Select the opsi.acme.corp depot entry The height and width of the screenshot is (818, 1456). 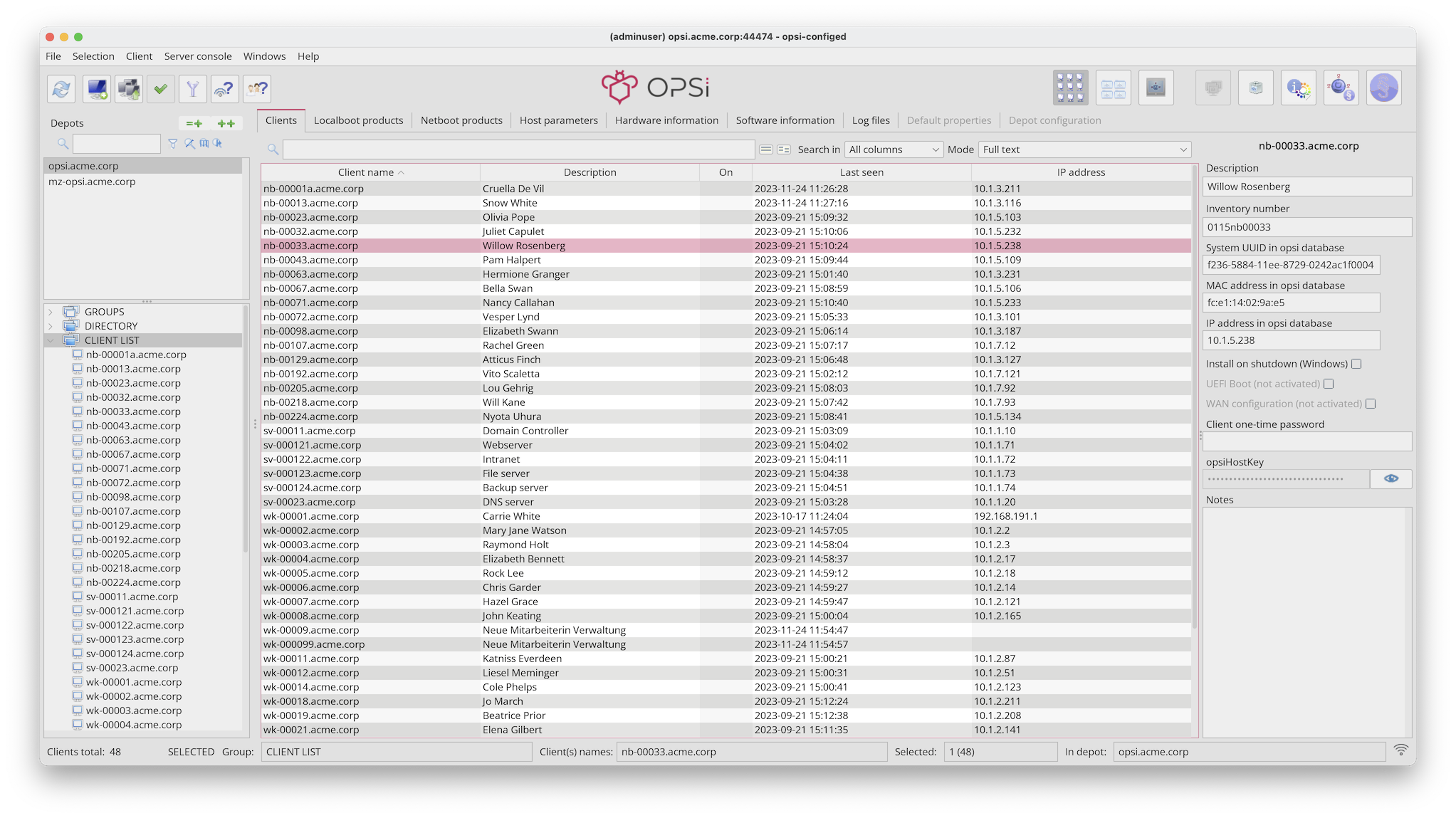[x=143, y=166]
